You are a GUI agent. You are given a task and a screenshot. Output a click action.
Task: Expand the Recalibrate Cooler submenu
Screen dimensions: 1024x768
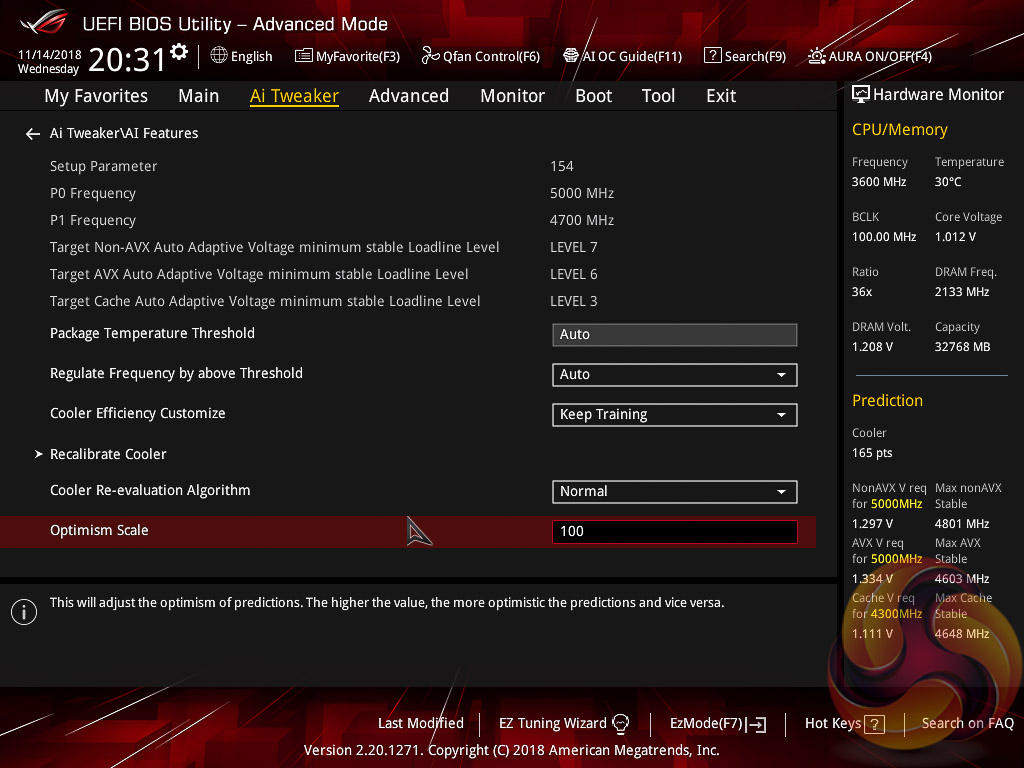point(108,454)
